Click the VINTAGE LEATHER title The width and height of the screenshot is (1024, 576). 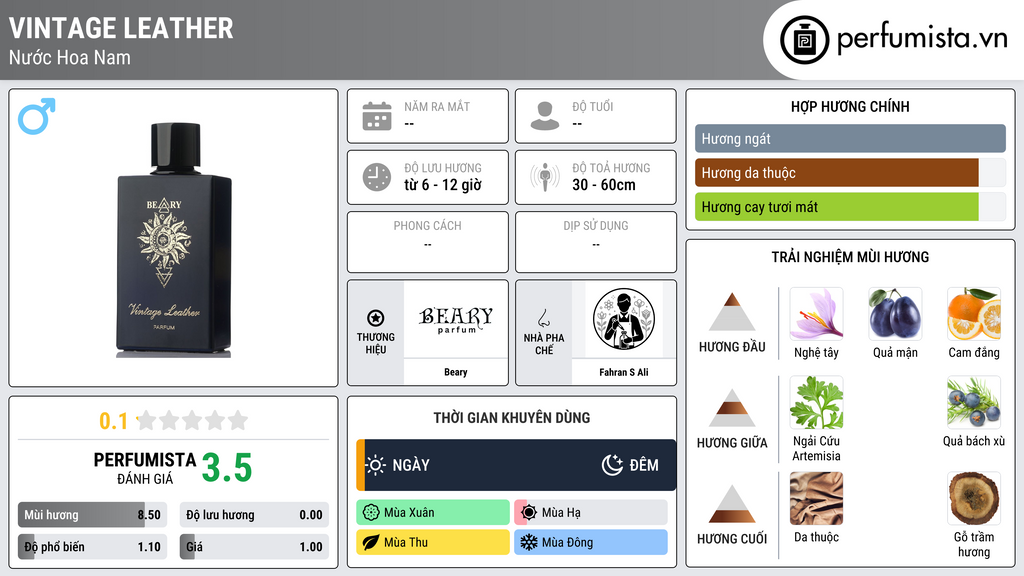click(121, 28)
